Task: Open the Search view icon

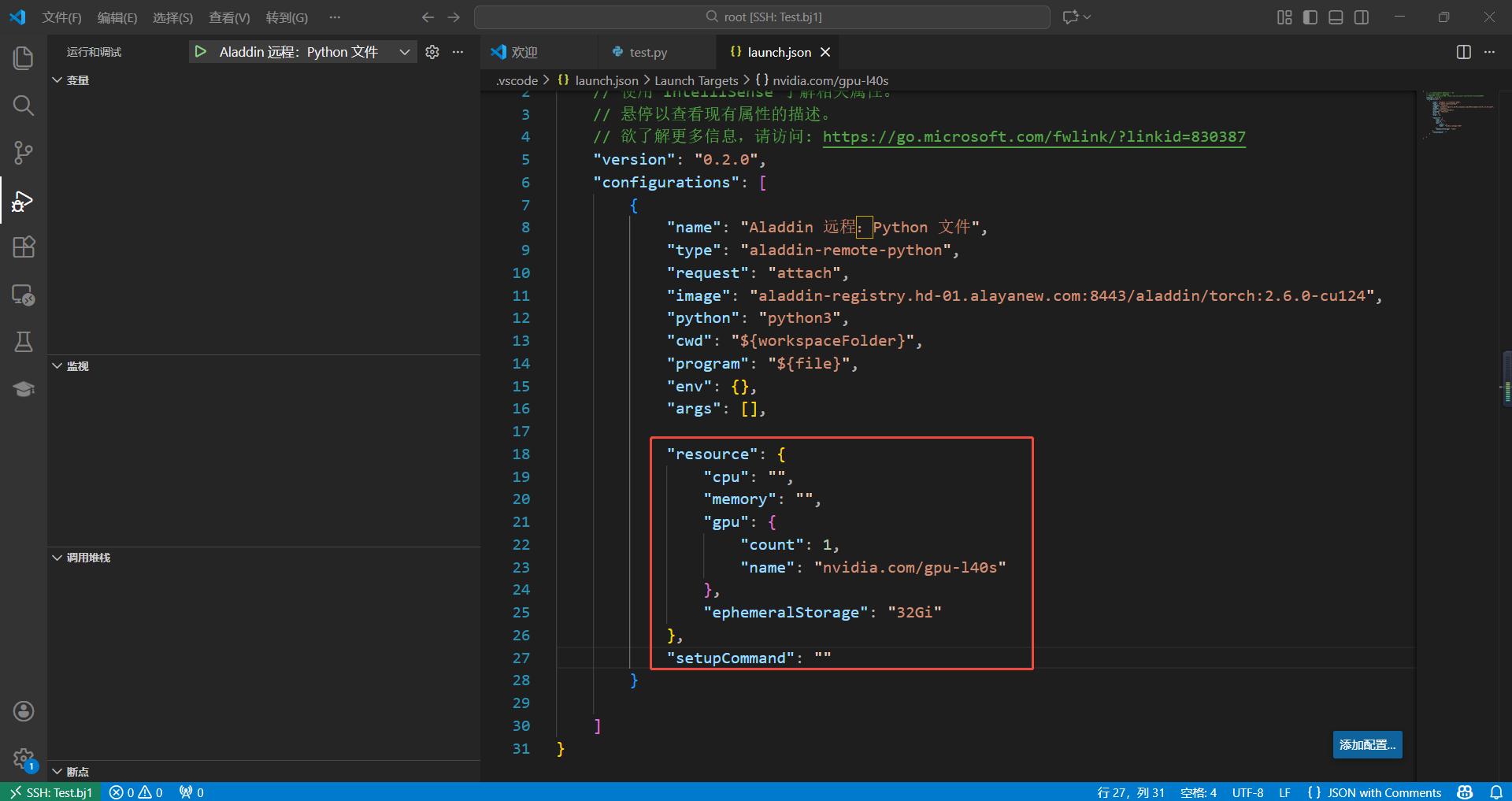Action: [24, 106]
